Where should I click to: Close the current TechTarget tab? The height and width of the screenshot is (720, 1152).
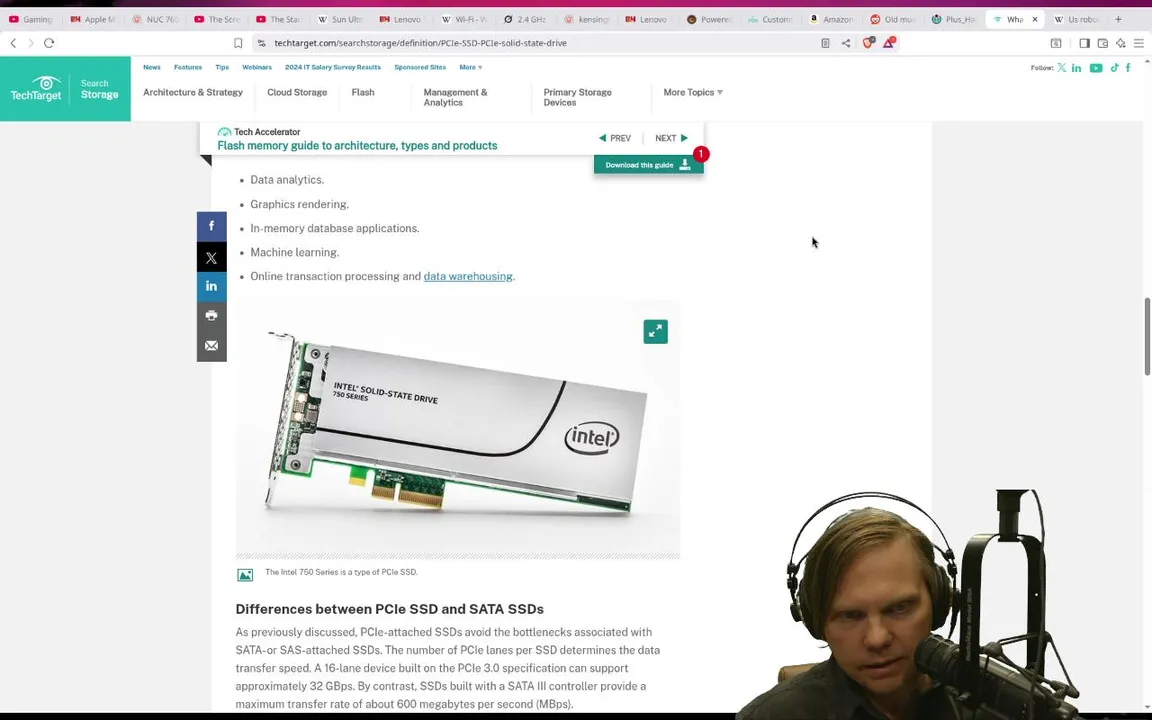pyautogui.click(x=1034, y=19)
